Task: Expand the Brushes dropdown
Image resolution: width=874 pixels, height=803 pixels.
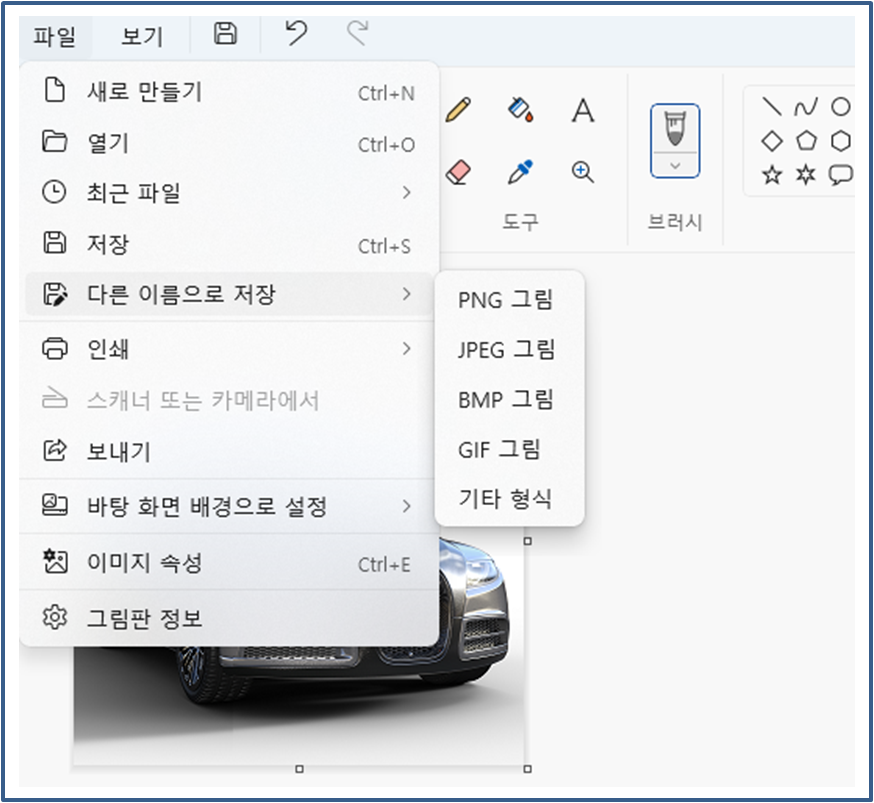Action: pos(675,166)
